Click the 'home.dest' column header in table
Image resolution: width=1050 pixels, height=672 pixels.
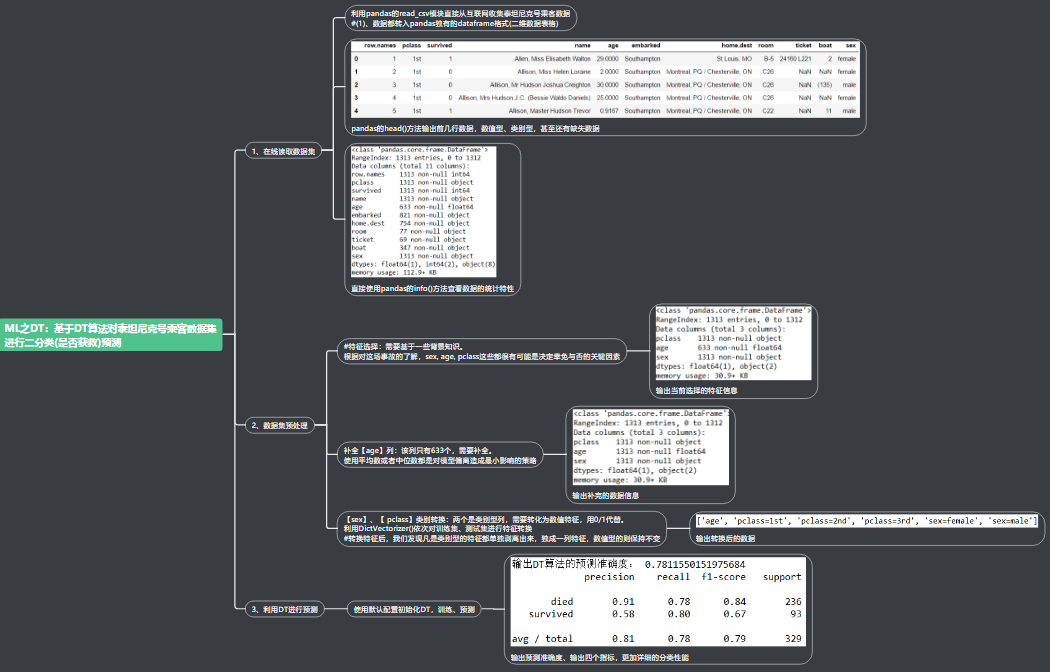(737, 46)
